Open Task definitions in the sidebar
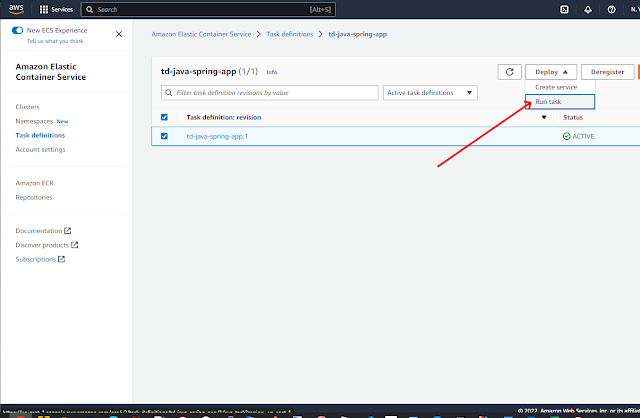Viewport: 640px width, 418px height. 40,135
